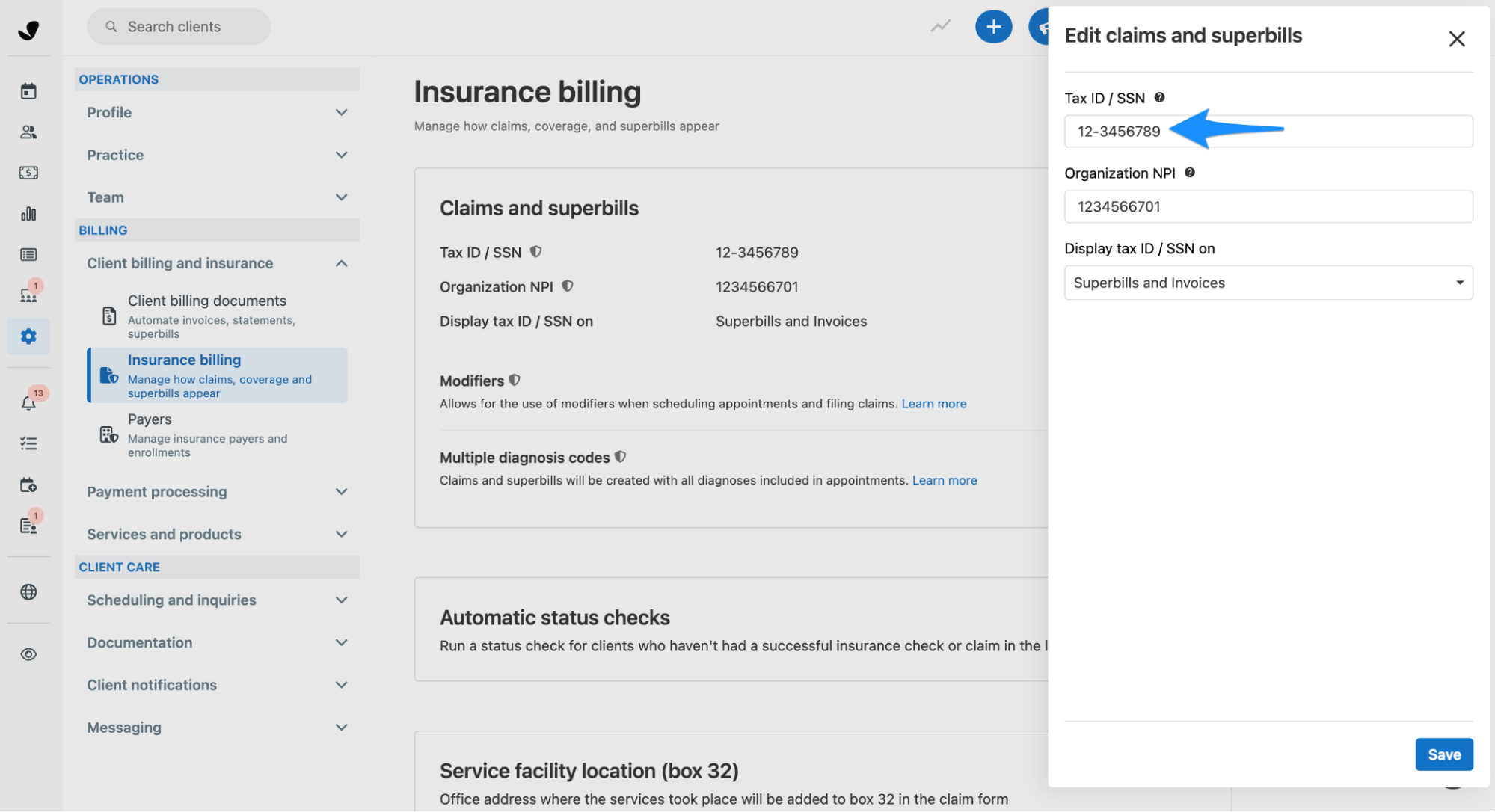Screen dimensions: 1495x812
Task: Expand the Messaging section
Action: [217, 728]
